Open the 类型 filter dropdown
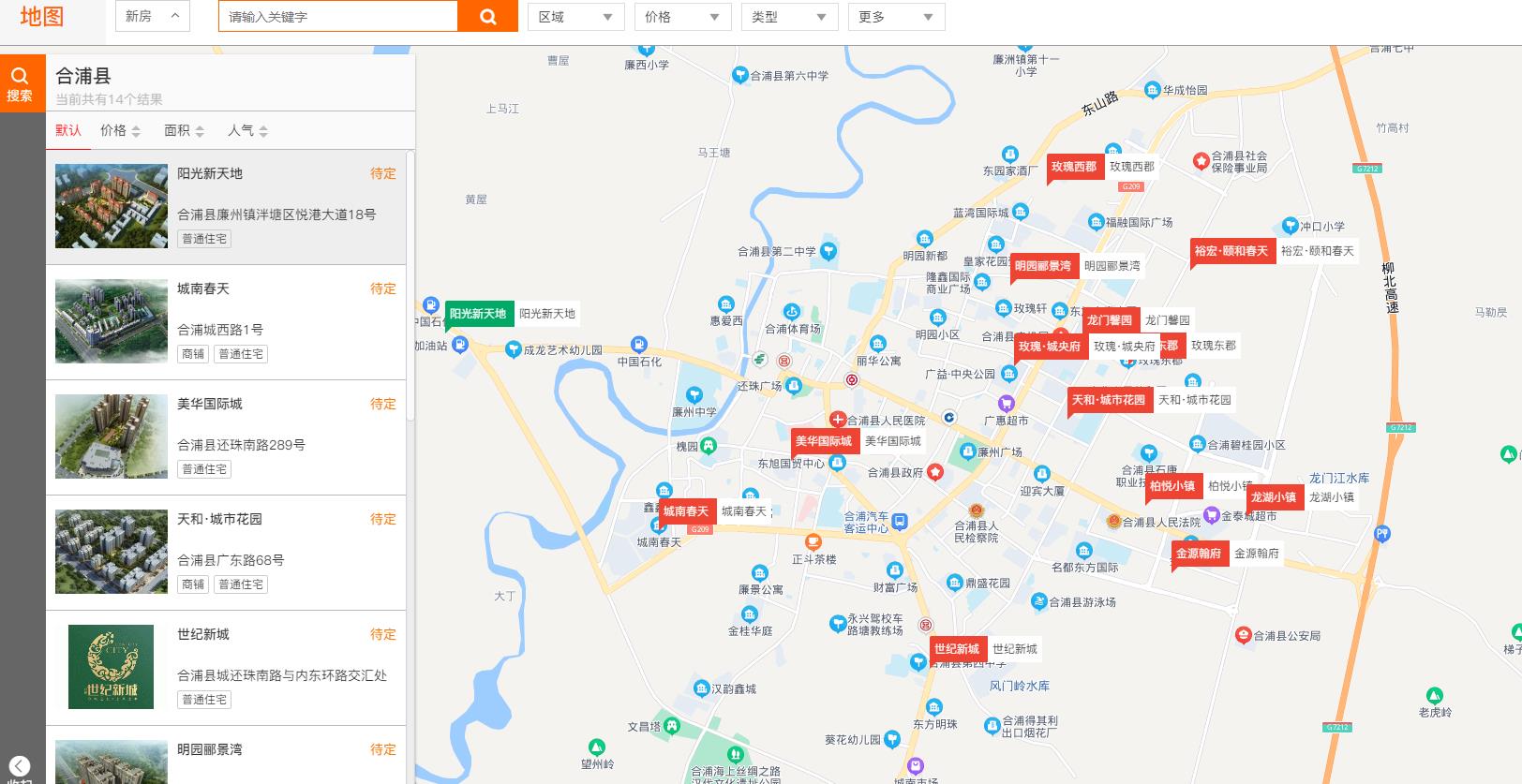1522x784 pixels. coord(789,17)
